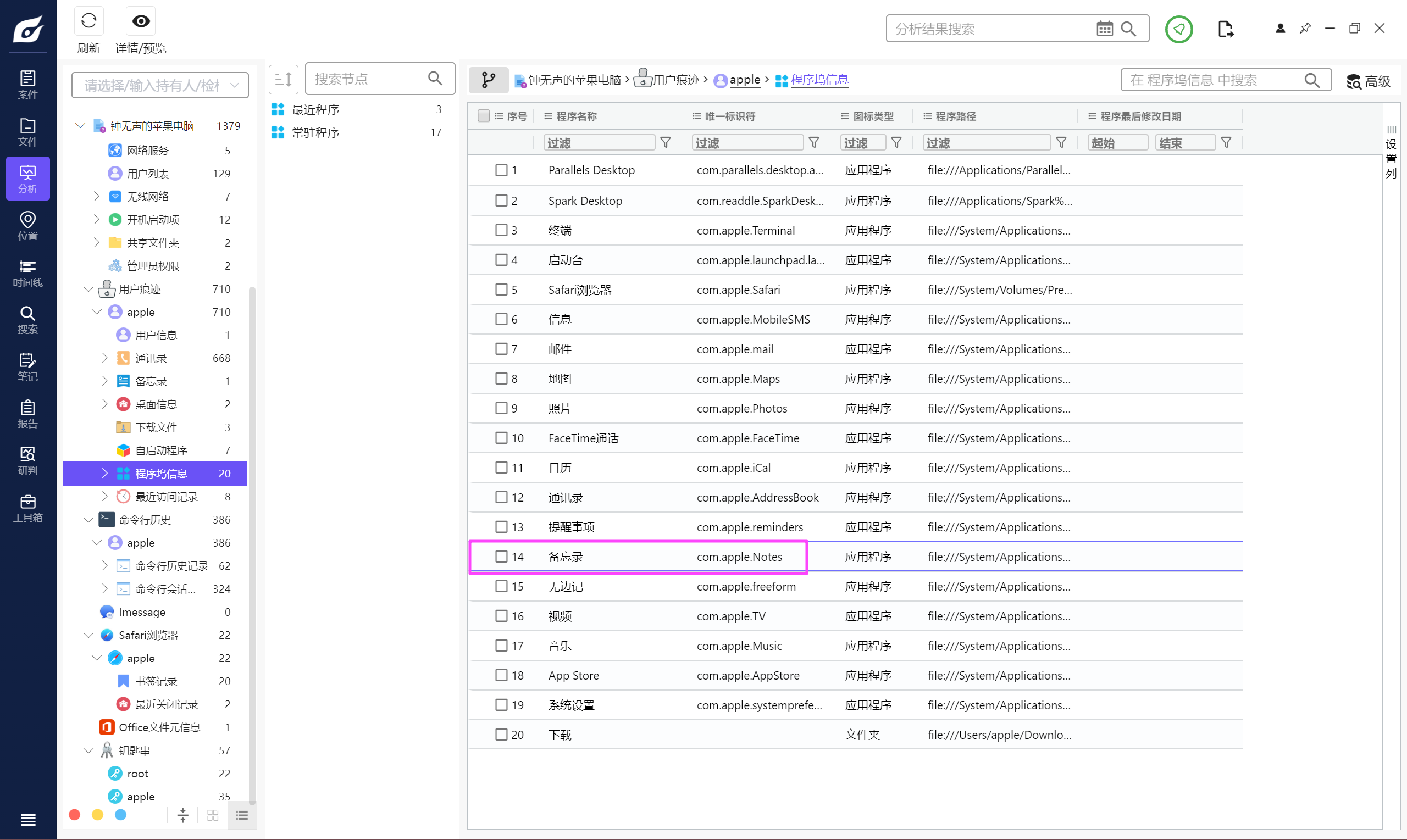Tick the select-all checkbox in table header
Screen dimensions: 1407x840
[484, 116]
